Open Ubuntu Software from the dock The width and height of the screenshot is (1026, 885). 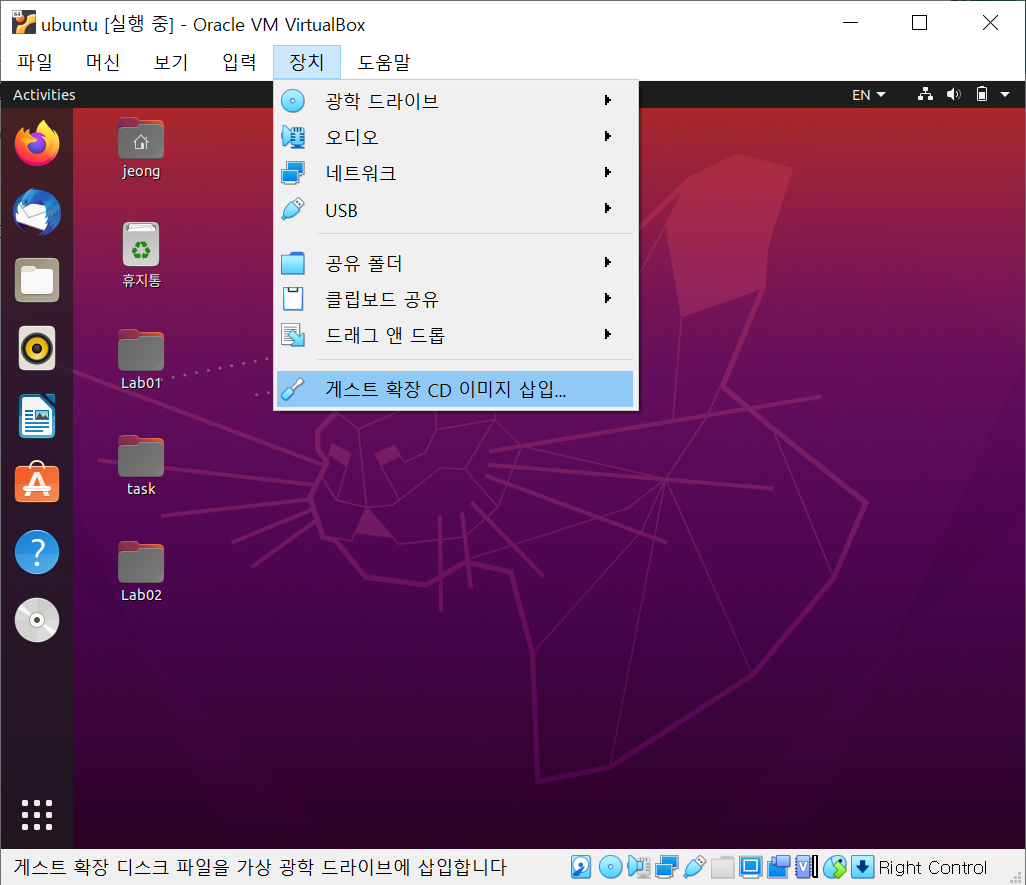coord(37,483)
